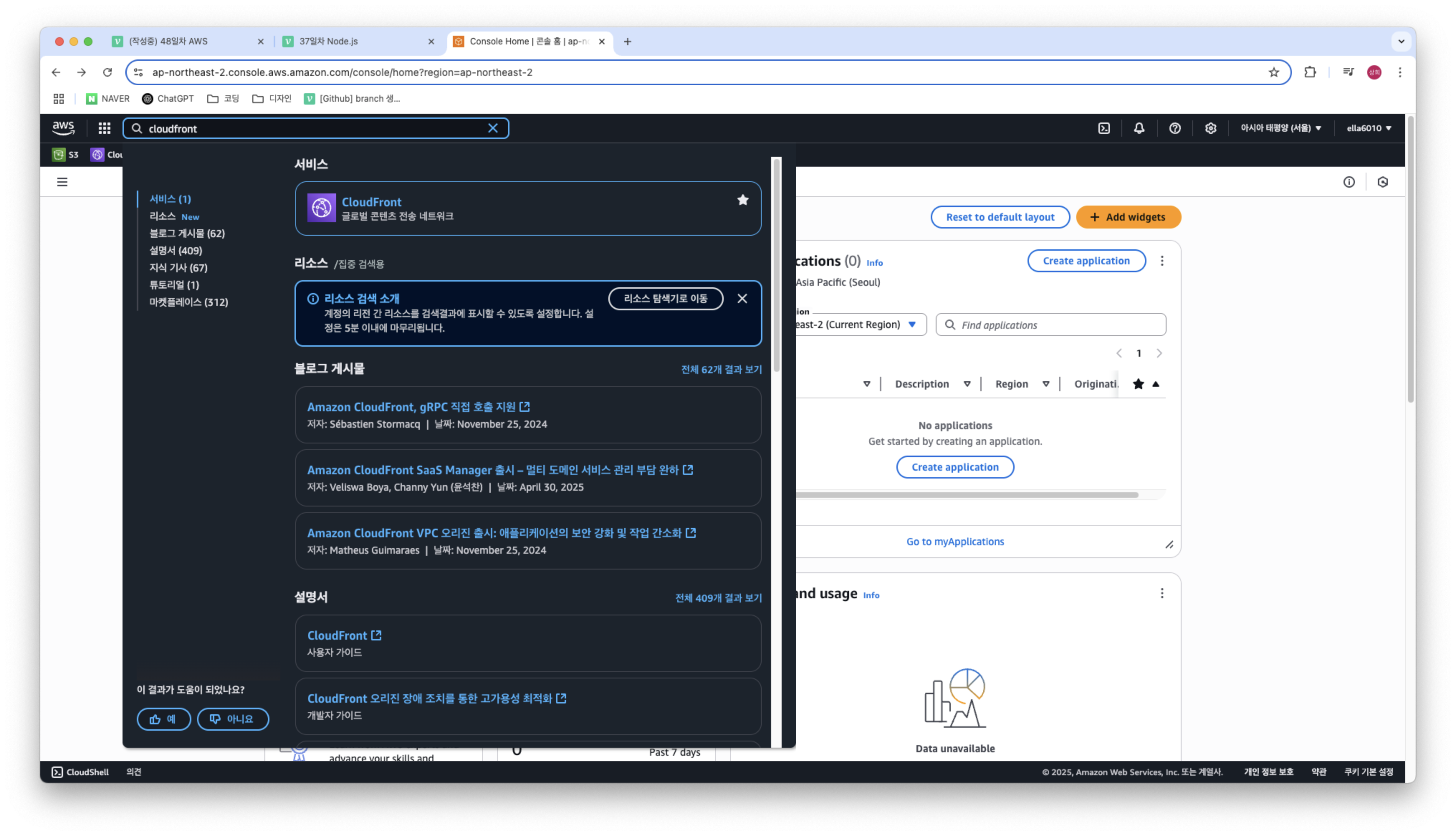Select the 블로그 게시물 (62) filter
The height and width of the screenshot is (836, 1456).
click(187, 233)
